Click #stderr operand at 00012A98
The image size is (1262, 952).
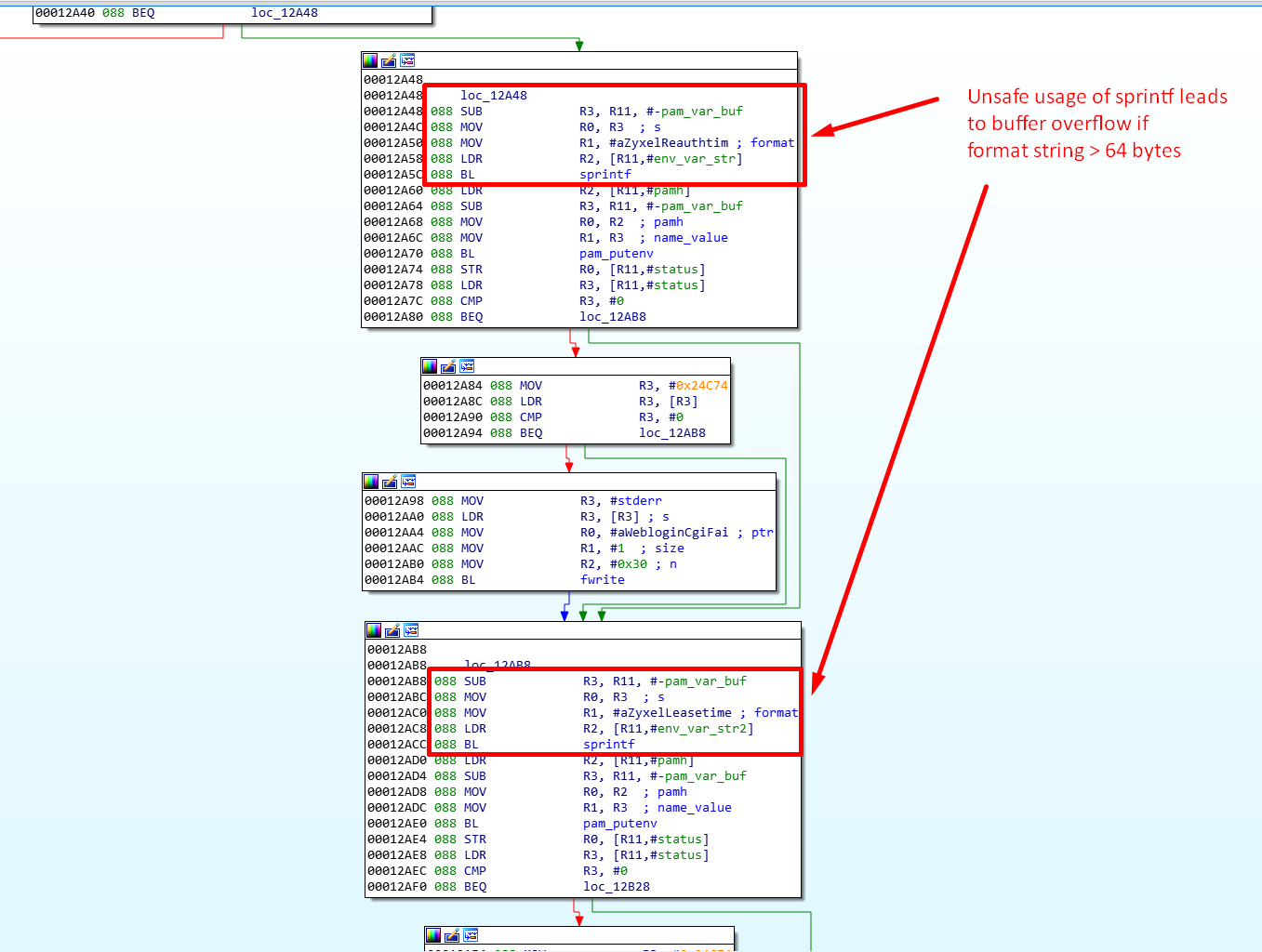click(636, 501)
